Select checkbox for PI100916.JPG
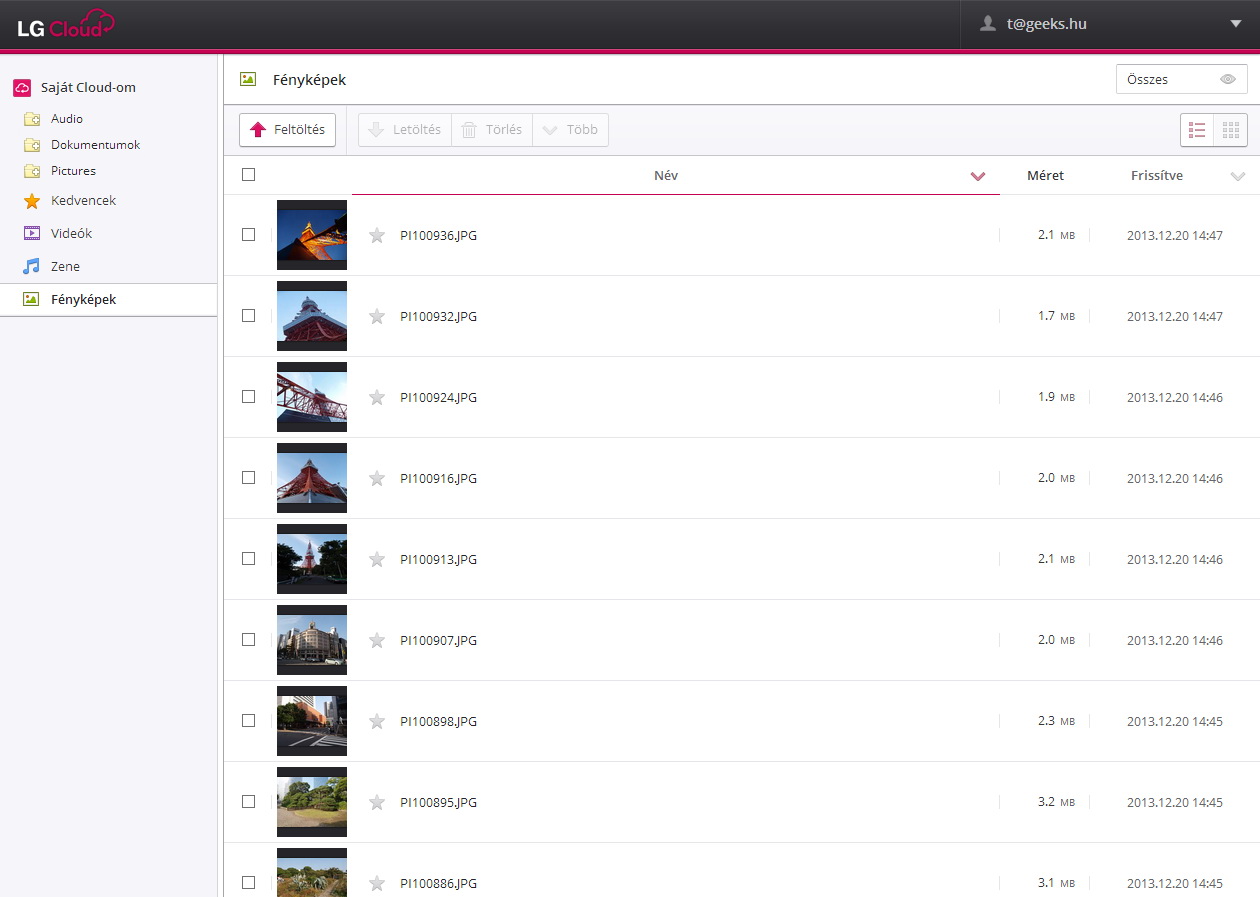The height and width of the screenshot is (897, 1260). click(248, 478)
